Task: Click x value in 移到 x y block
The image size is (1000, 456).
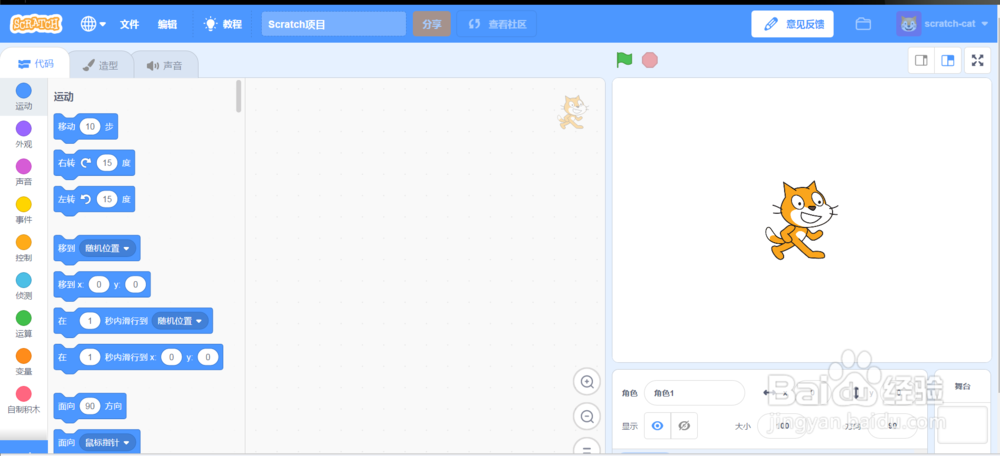Action: click(x=99, y=284)
